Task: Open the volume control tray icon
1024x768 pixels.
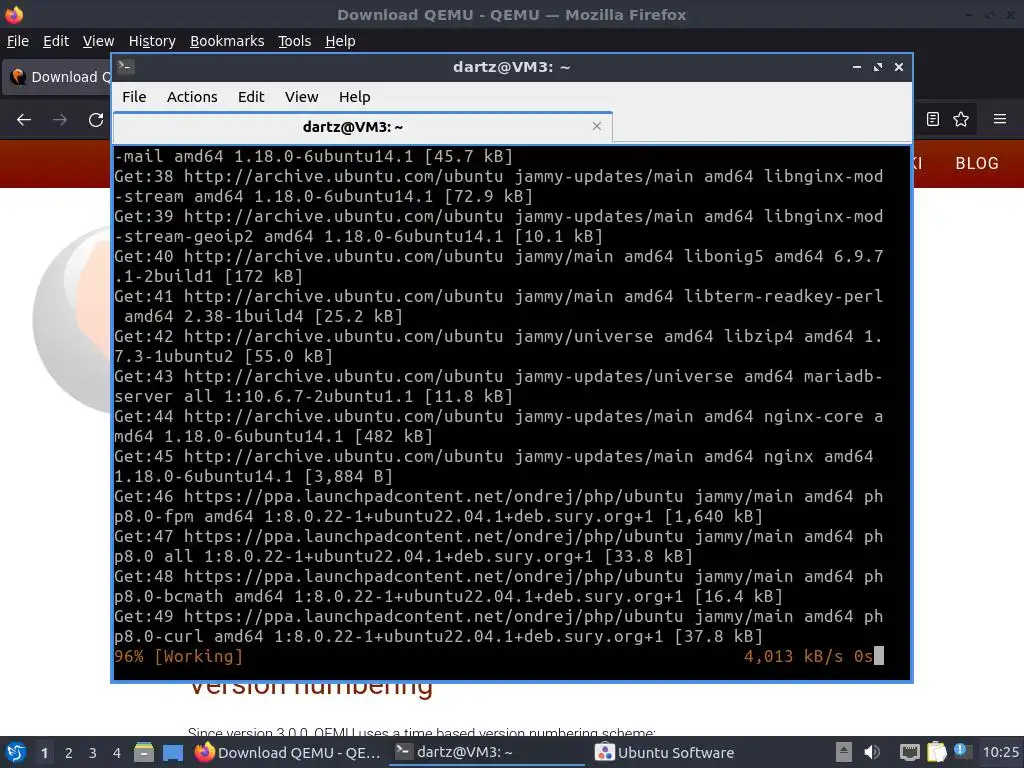Action: coord(872,752)
